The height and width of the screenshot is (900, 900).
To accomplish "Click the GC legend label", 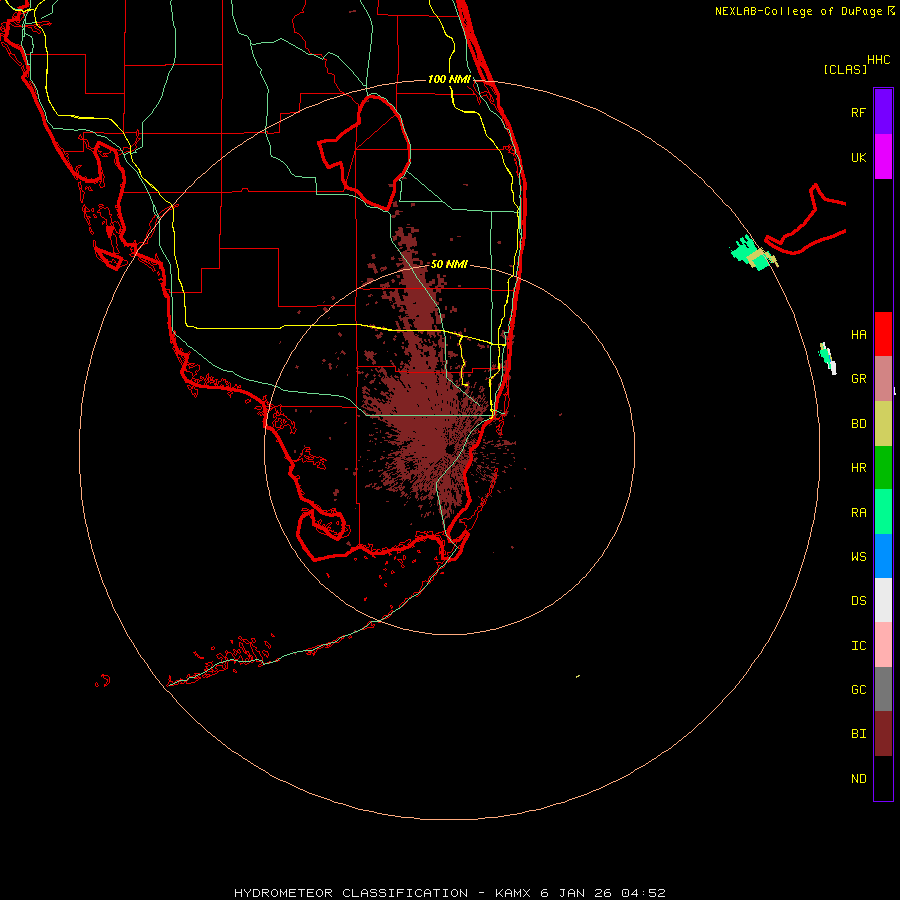I will pos(858,690).
